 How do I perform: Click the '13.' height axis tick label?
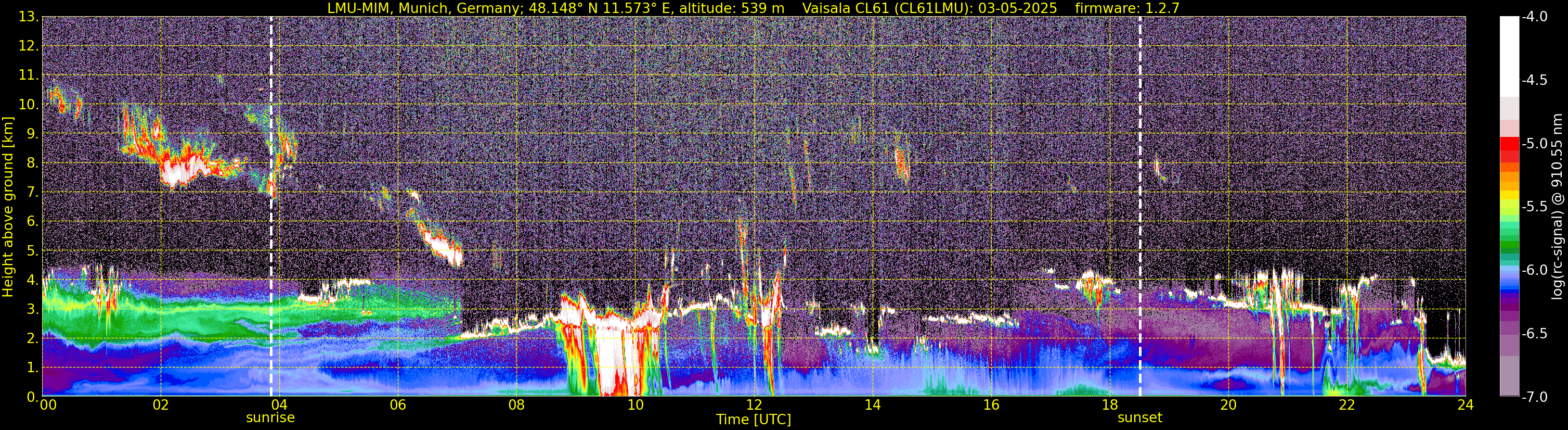(29, 17)
